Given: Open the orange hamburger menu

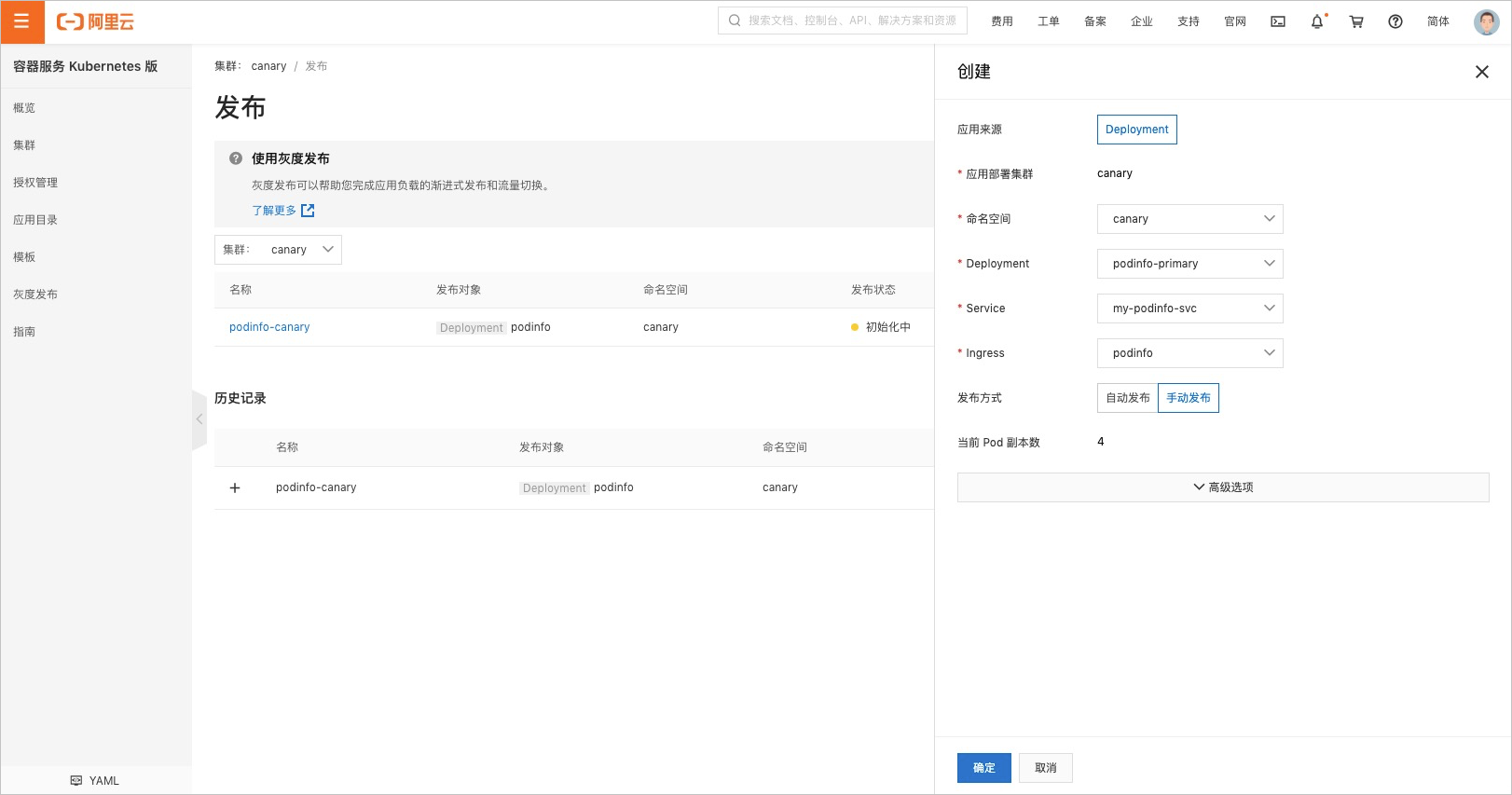Looking at the screenshot, I should (x=21, y=21).
